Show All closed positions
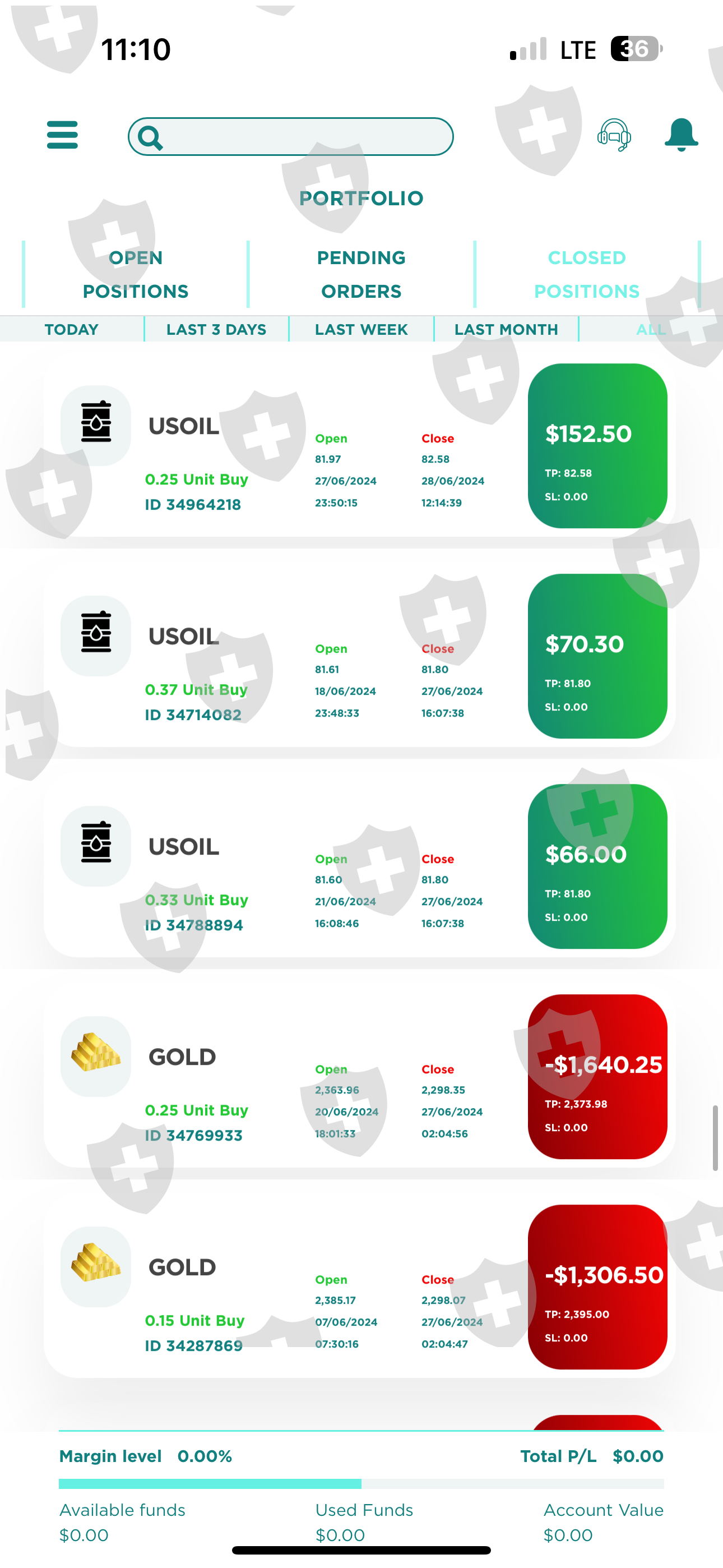This screenshot has height=1568, width=723. click(x=651, y=329)
